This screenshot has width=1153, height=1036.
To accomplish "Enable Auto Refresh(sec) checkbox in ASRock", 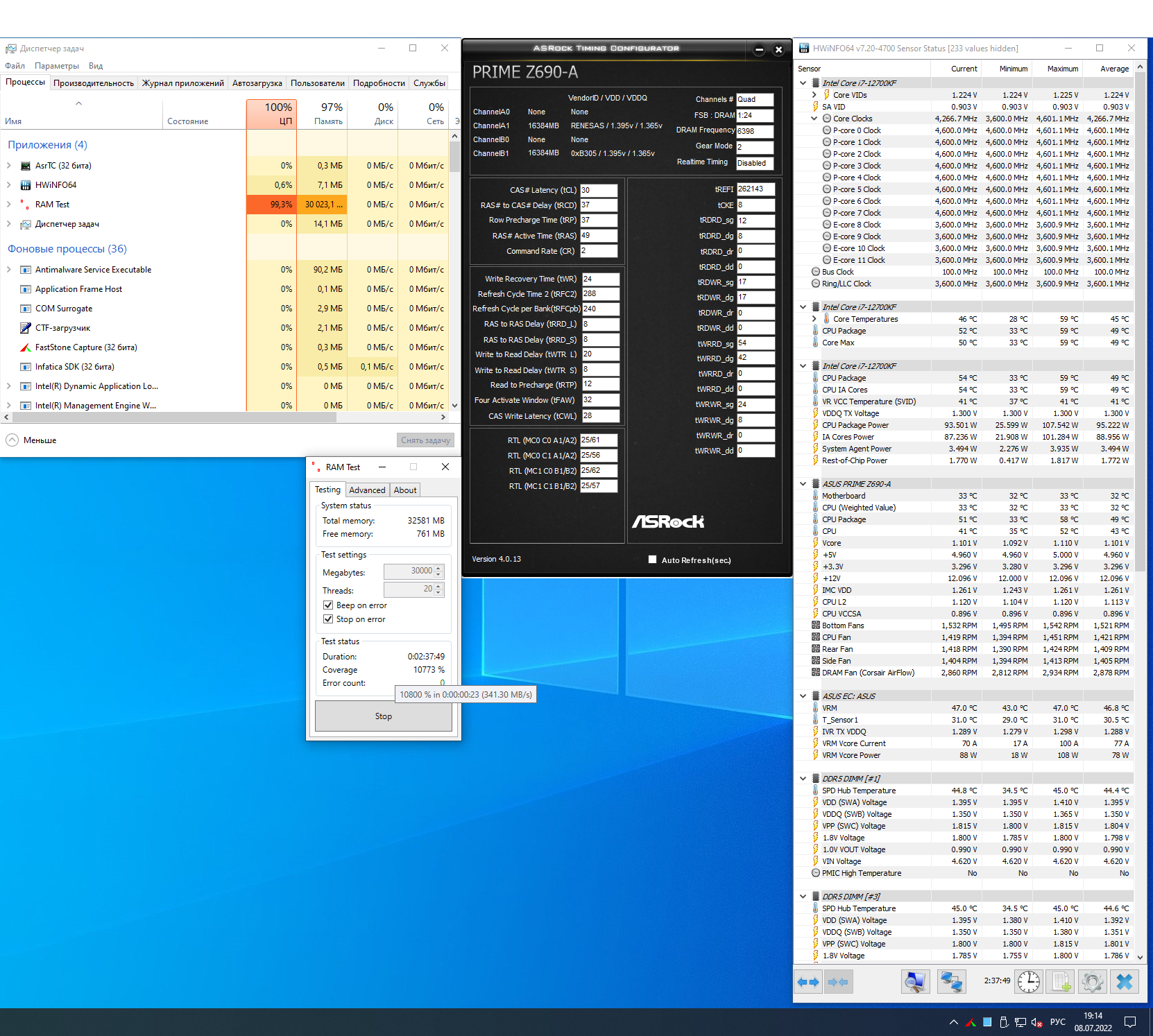I will [x=652, y=560].
